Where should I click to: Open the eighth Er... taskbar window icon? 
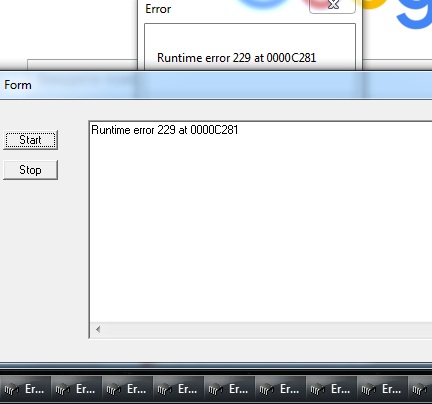point(382,389)
